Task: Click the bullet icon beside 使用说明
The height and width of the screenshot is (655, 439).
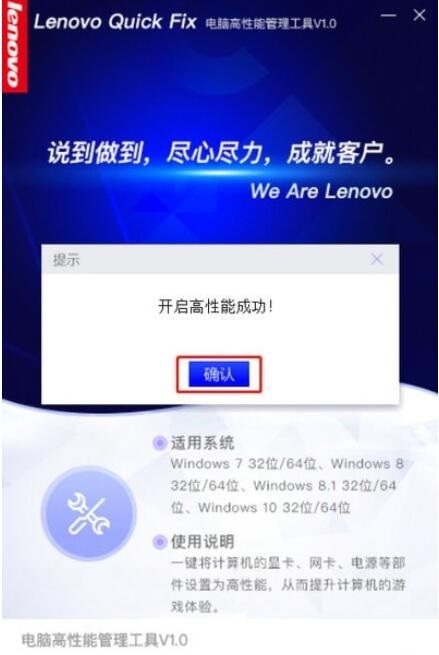Action: click(x=160, y=542)
